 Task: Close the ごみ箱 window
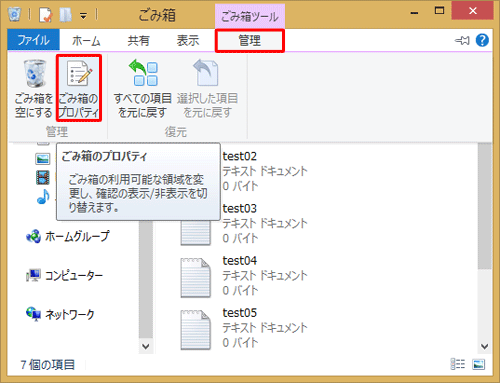coord(473,11)
